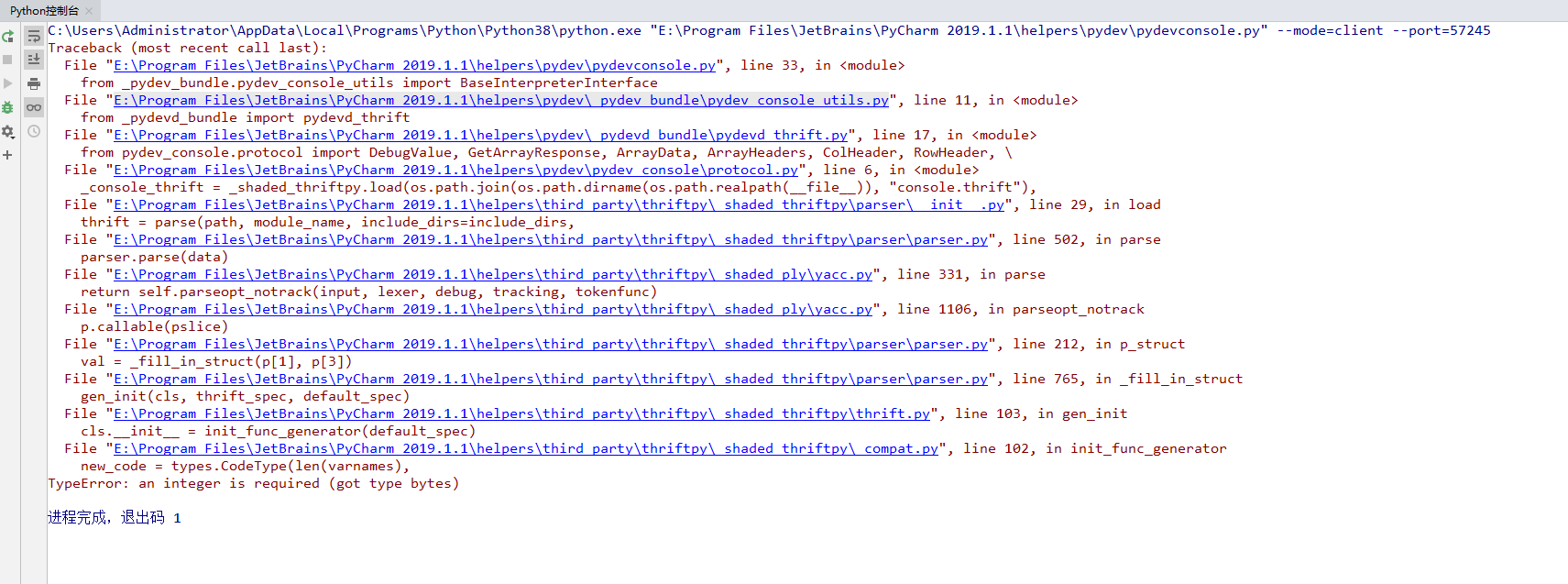Add a new console with the plus icon

tap(7, 155)
